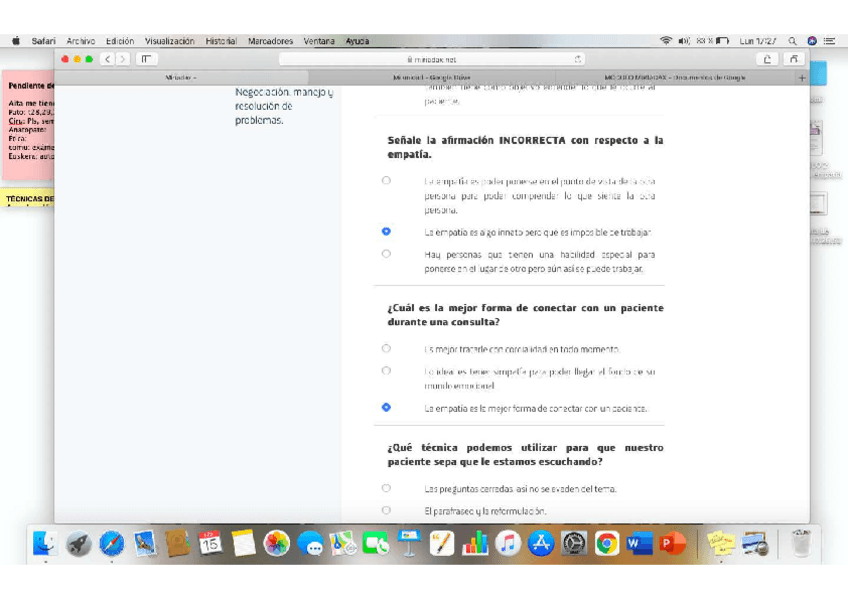Open the Visualización menu

pyautogui.click(x=169, y=41)
